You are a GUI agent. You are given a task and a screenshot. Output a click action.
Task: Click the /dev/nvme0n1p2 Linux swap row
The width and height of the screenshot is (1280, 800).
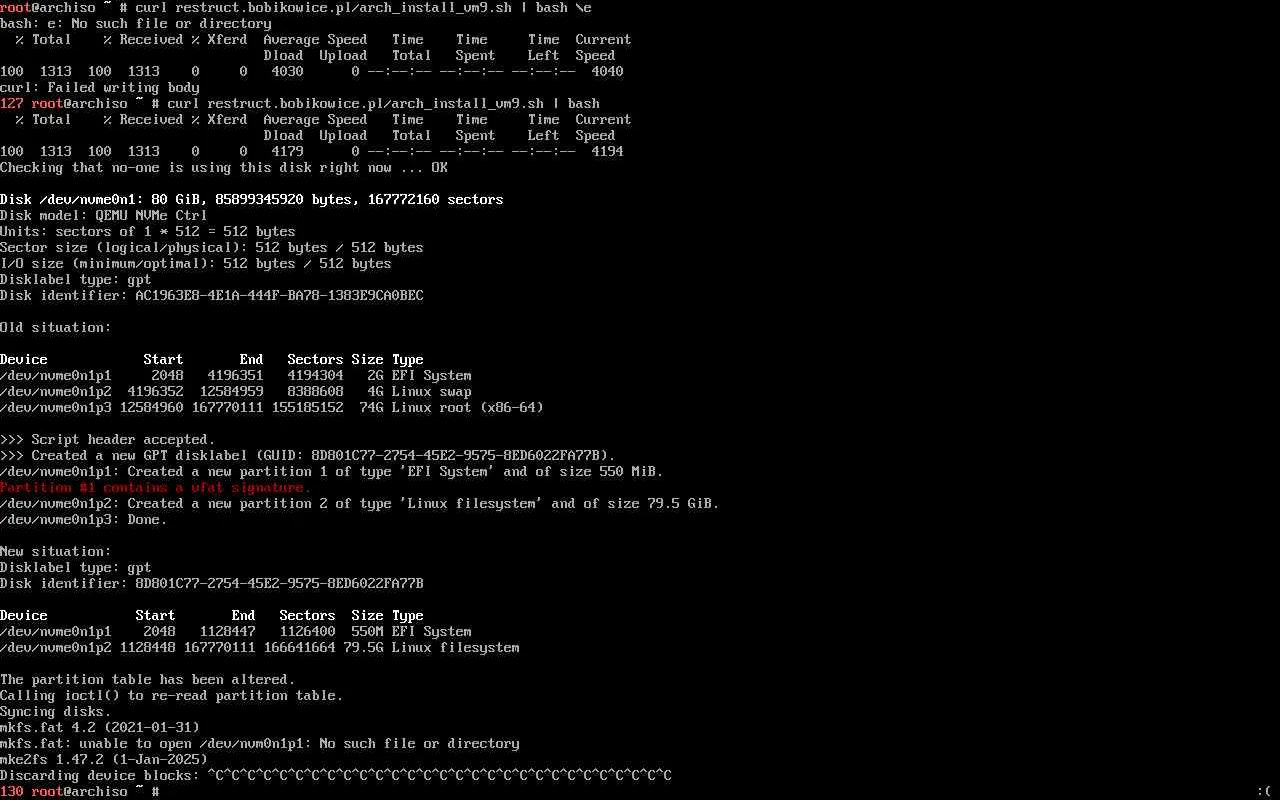click(x=236, y=391)
